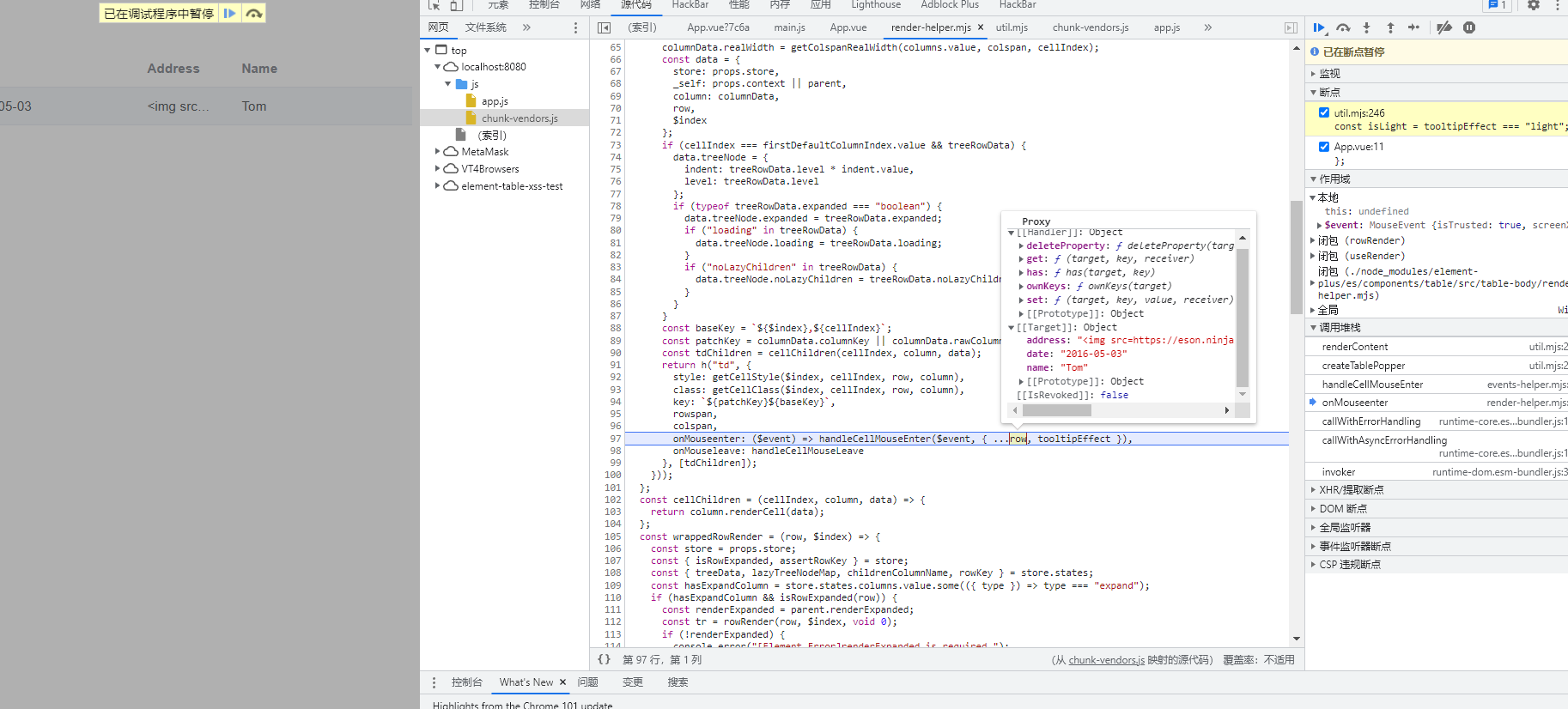Image resolution: width=1568 pixels, height=709 pixels.
Task: Resume script execution in debugger toolbar
Action: [1319, 27]
